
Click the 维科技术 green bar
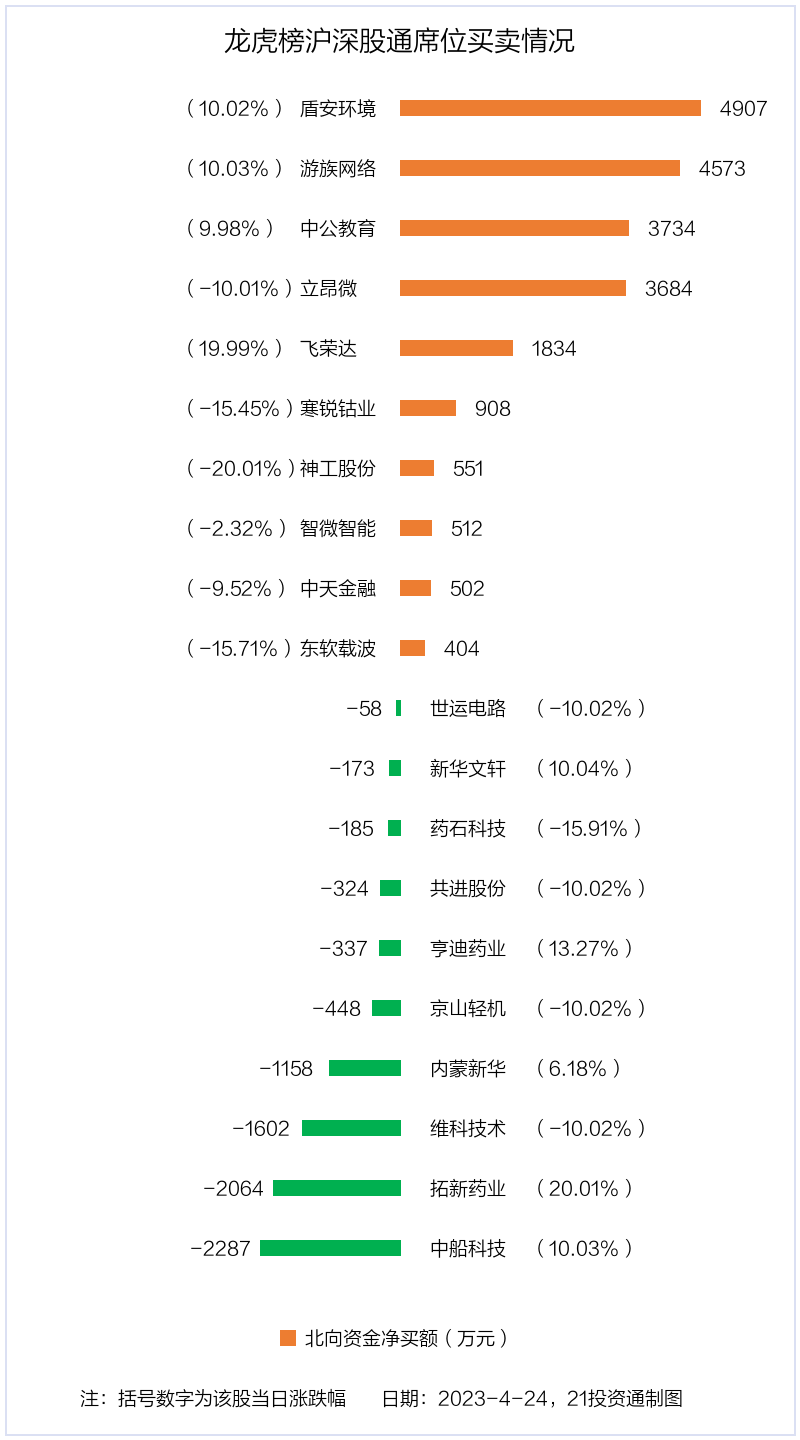click(351, 1128)
